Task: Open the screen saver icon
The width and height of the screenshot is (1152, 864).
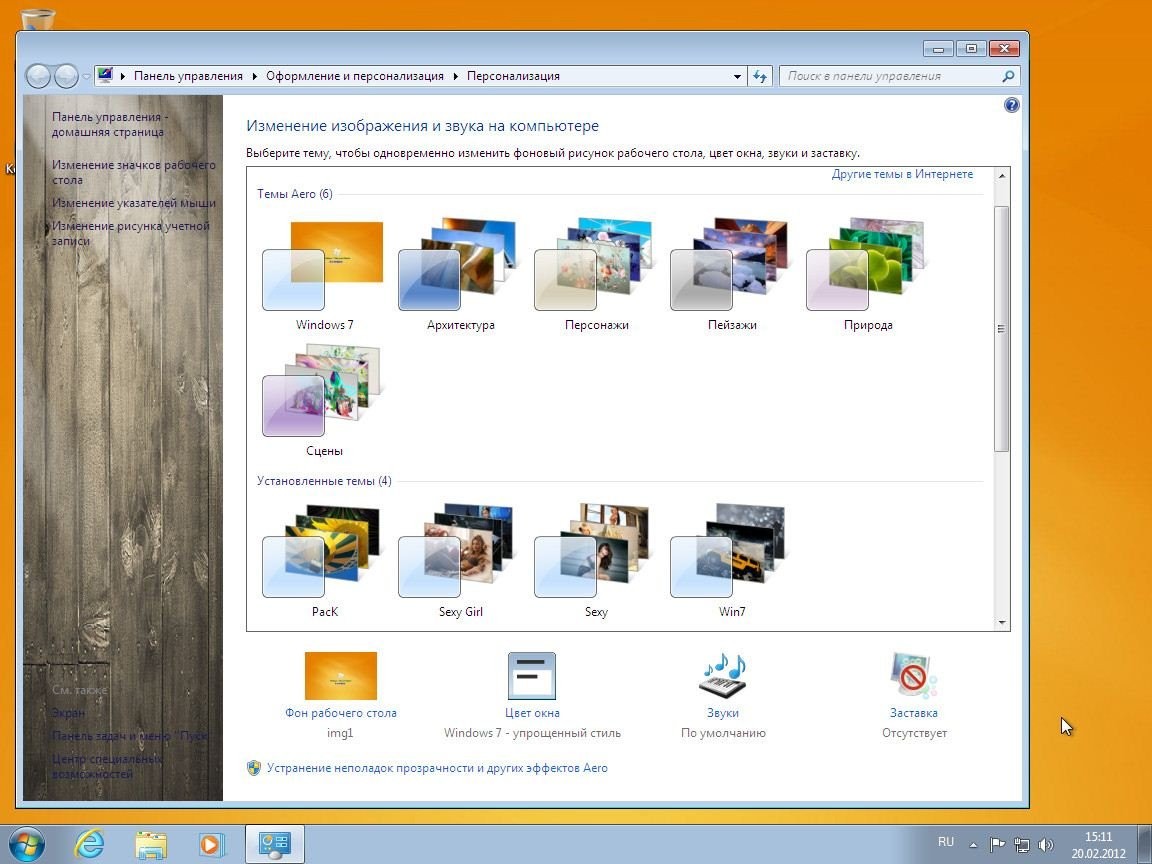Action: [913, 675]
